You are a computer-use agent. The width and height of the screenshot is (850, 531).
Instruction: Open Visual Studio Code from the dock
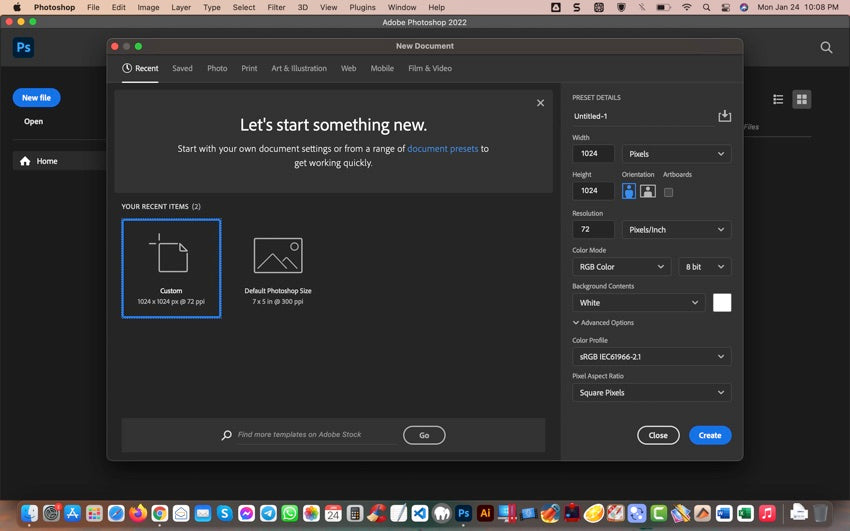pyautogui.click(x=420, y=513)
